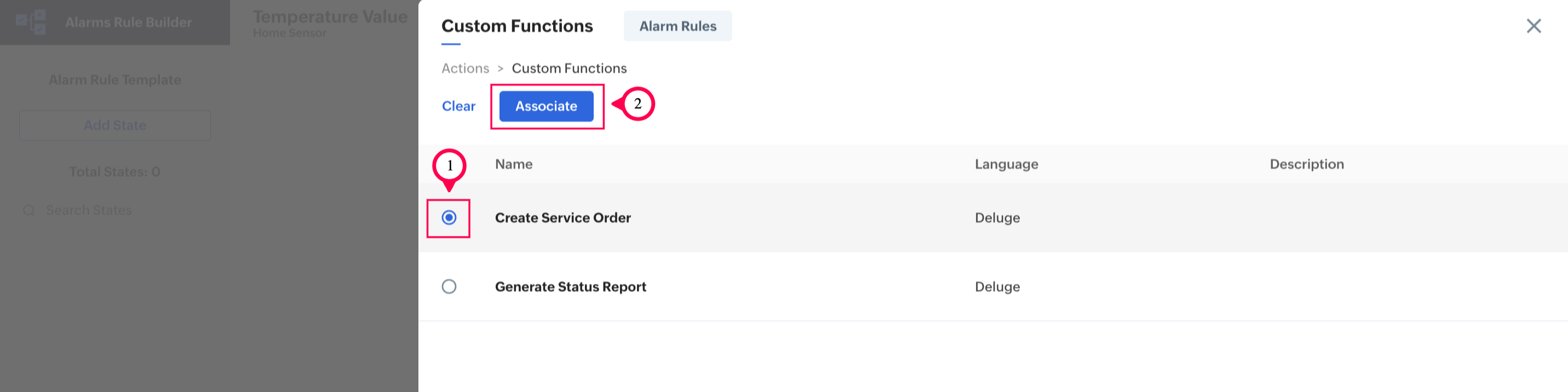Click the Language column header
1568x392 pixels.
1006,164
